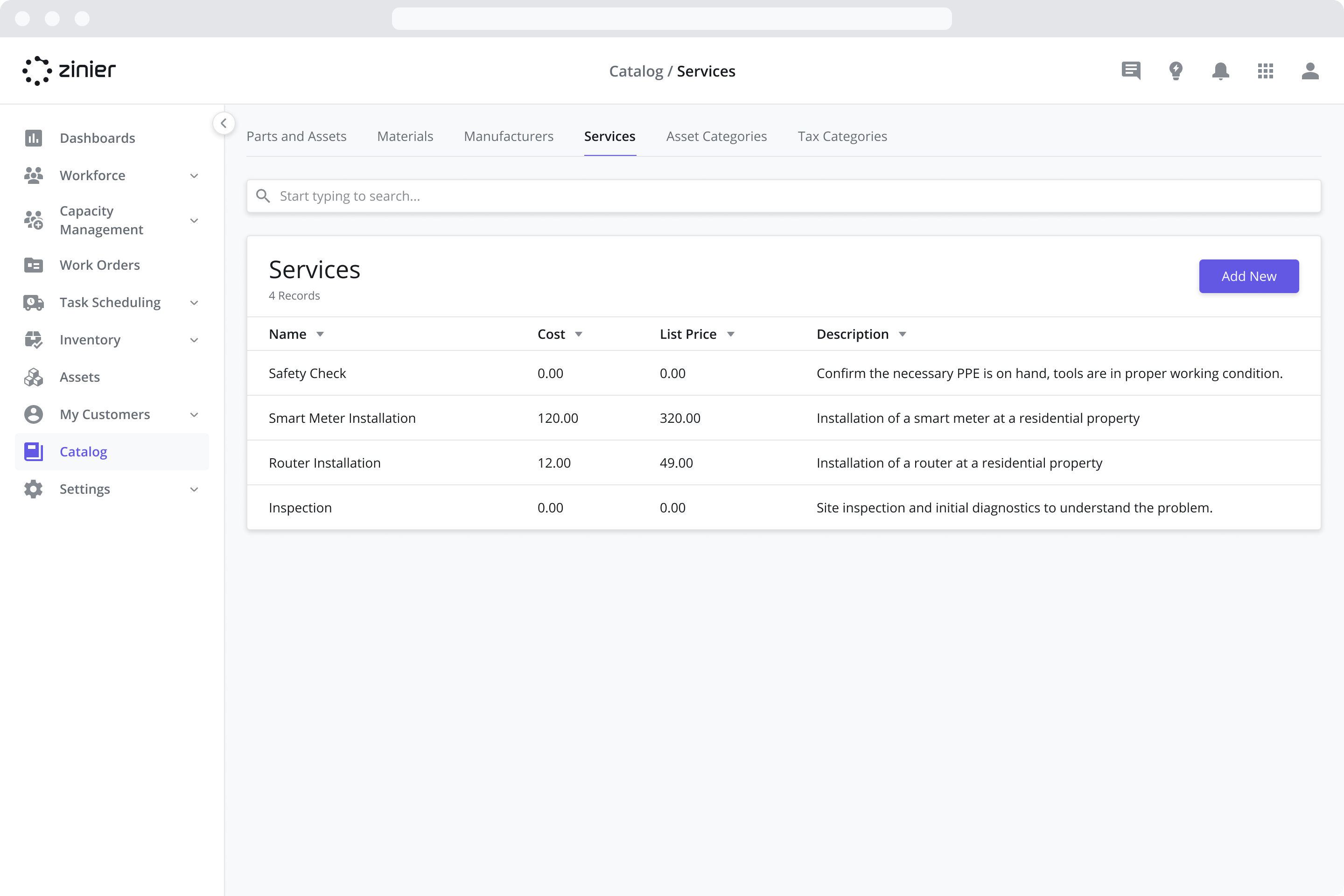1344x896 pixels.
Task: Expand the Workforce section
Action: 194,175
